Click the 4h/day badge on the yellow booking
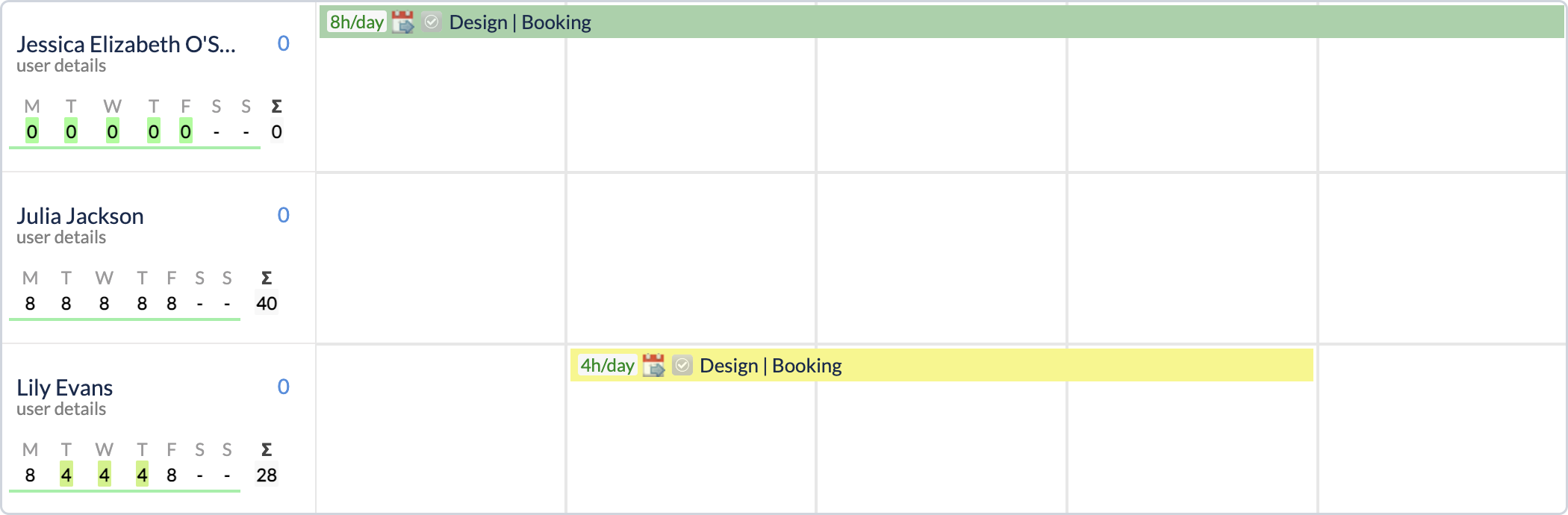The image size is (1568, 515). tap(607, 366)
